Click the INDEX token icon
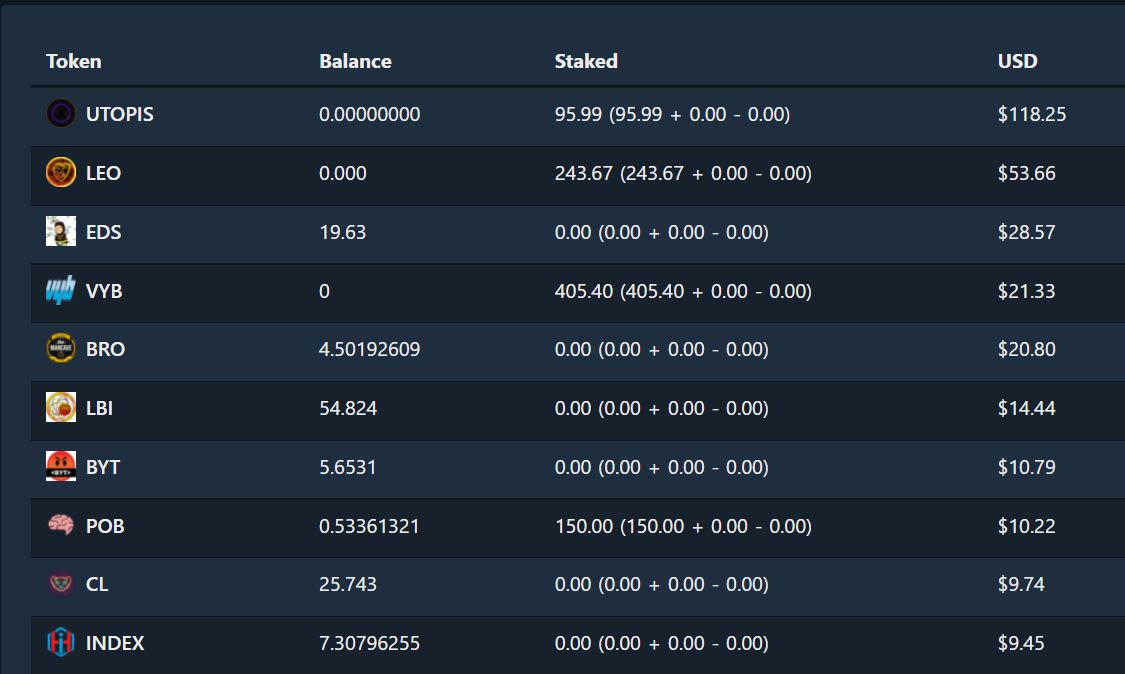 [61, 642]
